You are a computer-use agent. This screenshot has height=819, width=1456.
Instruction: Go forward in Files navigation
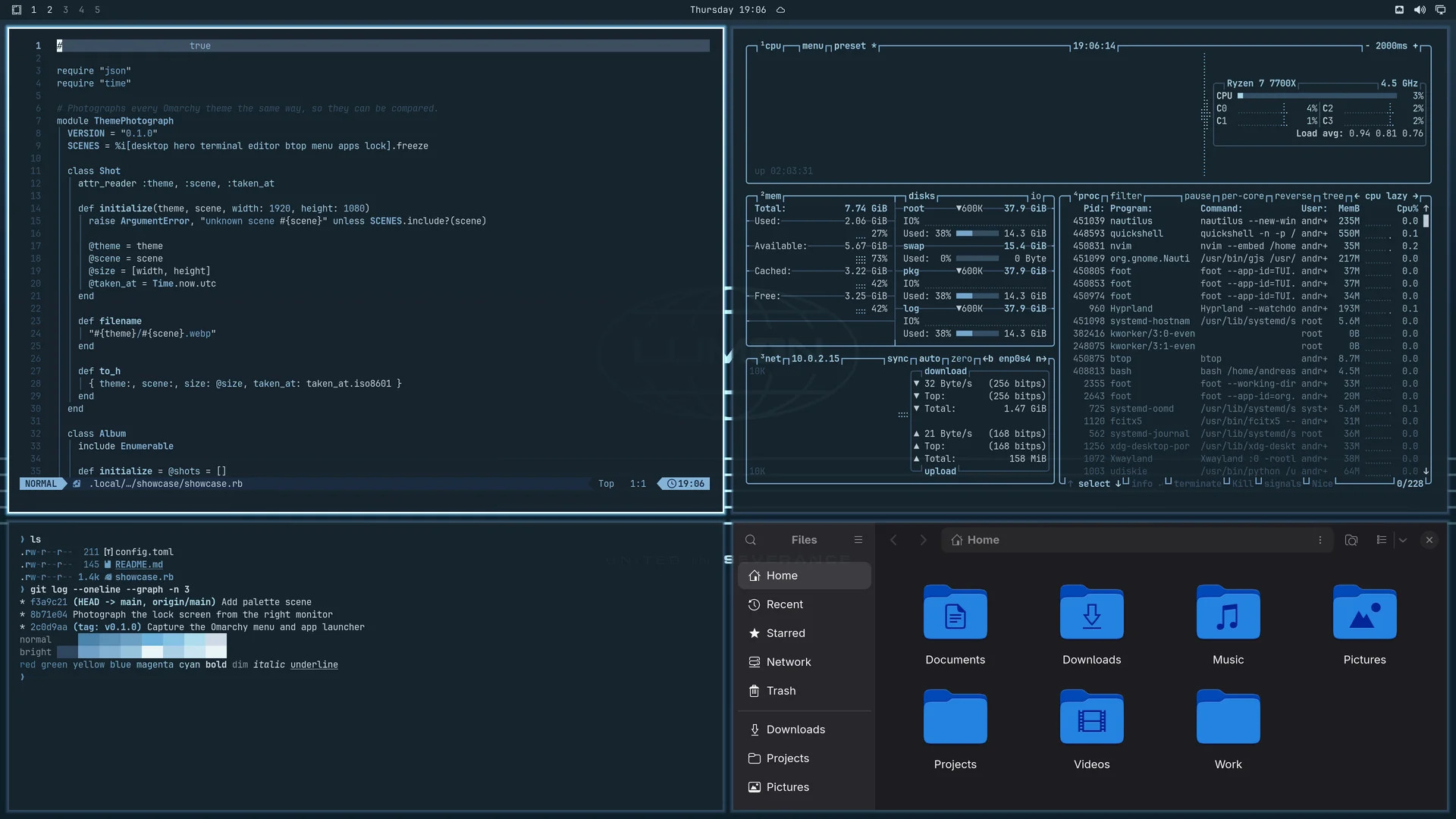pos(923,540)
